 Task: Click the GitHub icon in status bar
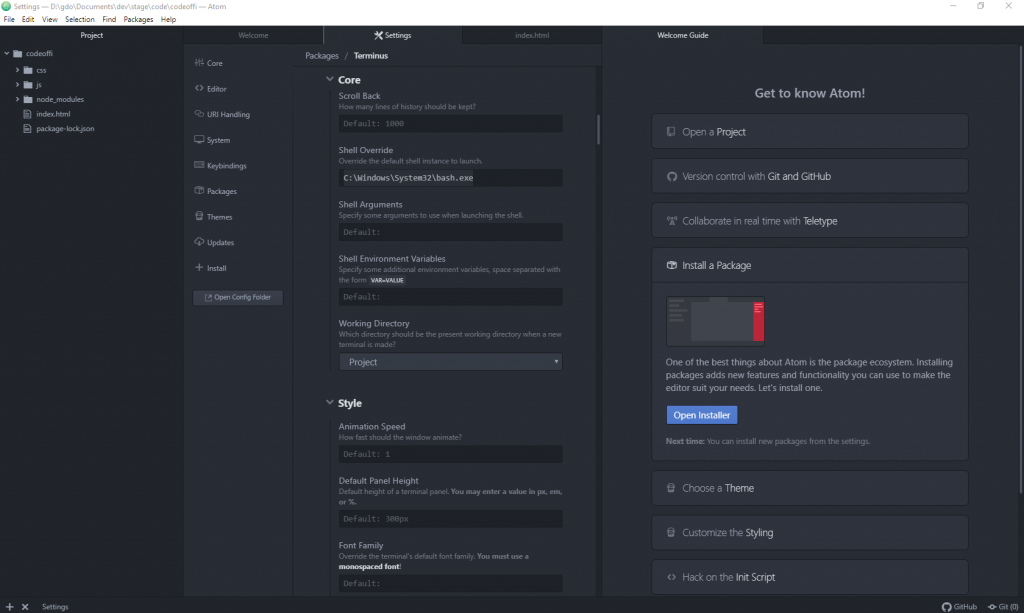(x=946, y=606)
